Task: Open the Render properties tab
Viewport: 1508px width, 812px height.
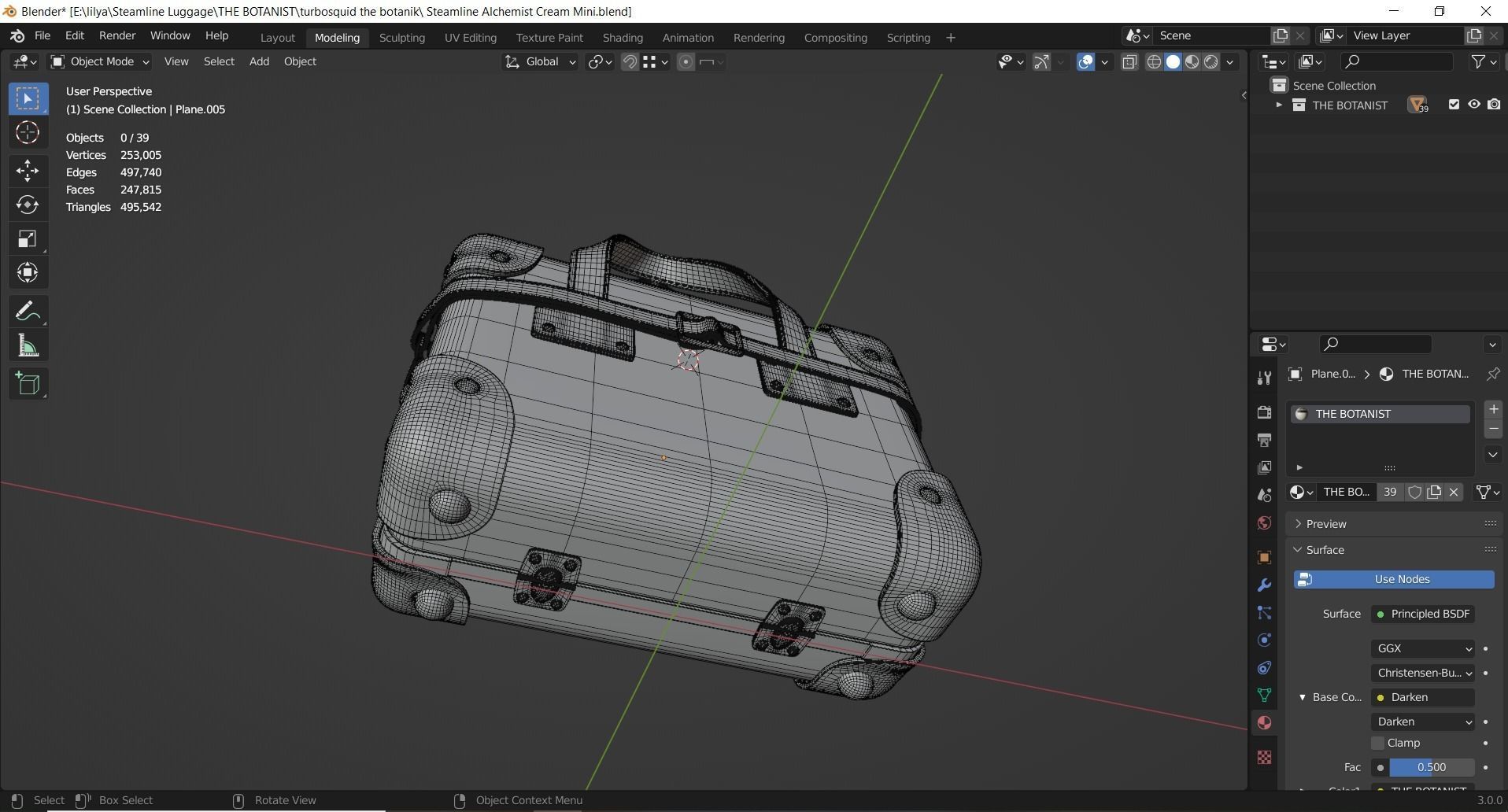Action: [x=1264, y=412]
